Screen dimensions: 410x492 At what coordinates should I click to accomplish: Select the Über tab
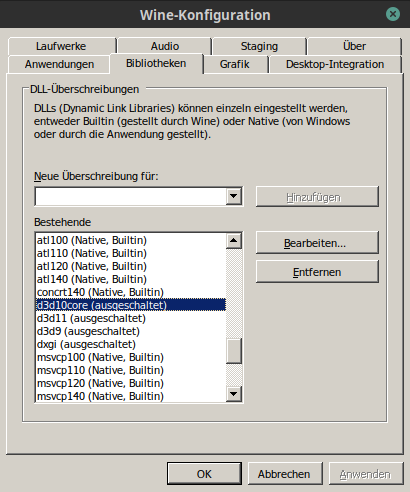[354, 46]
